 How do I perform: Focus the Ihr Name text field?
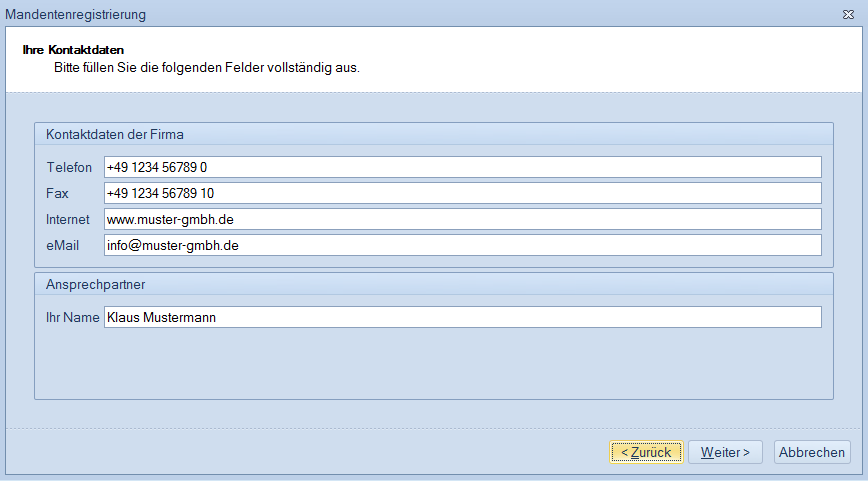462,317
